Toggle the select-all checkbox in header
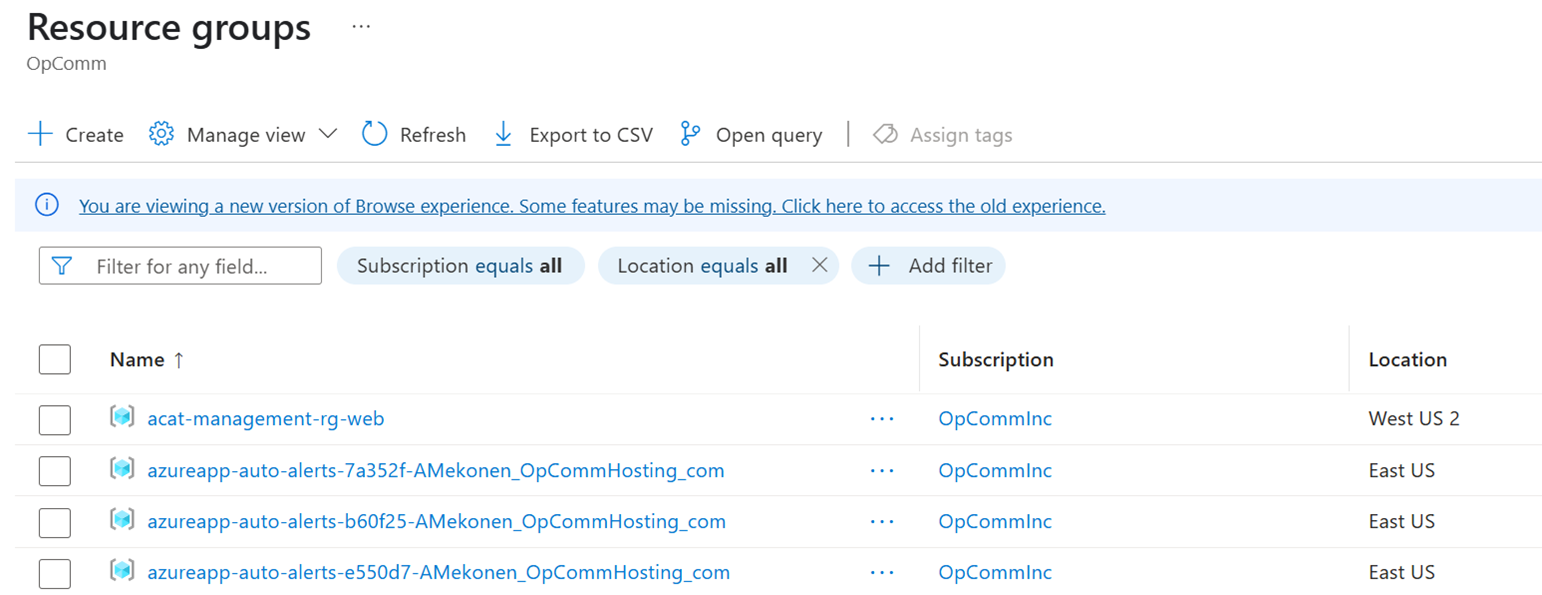Viewport: 1542px width, 595px height. click(x=55, y=359)
